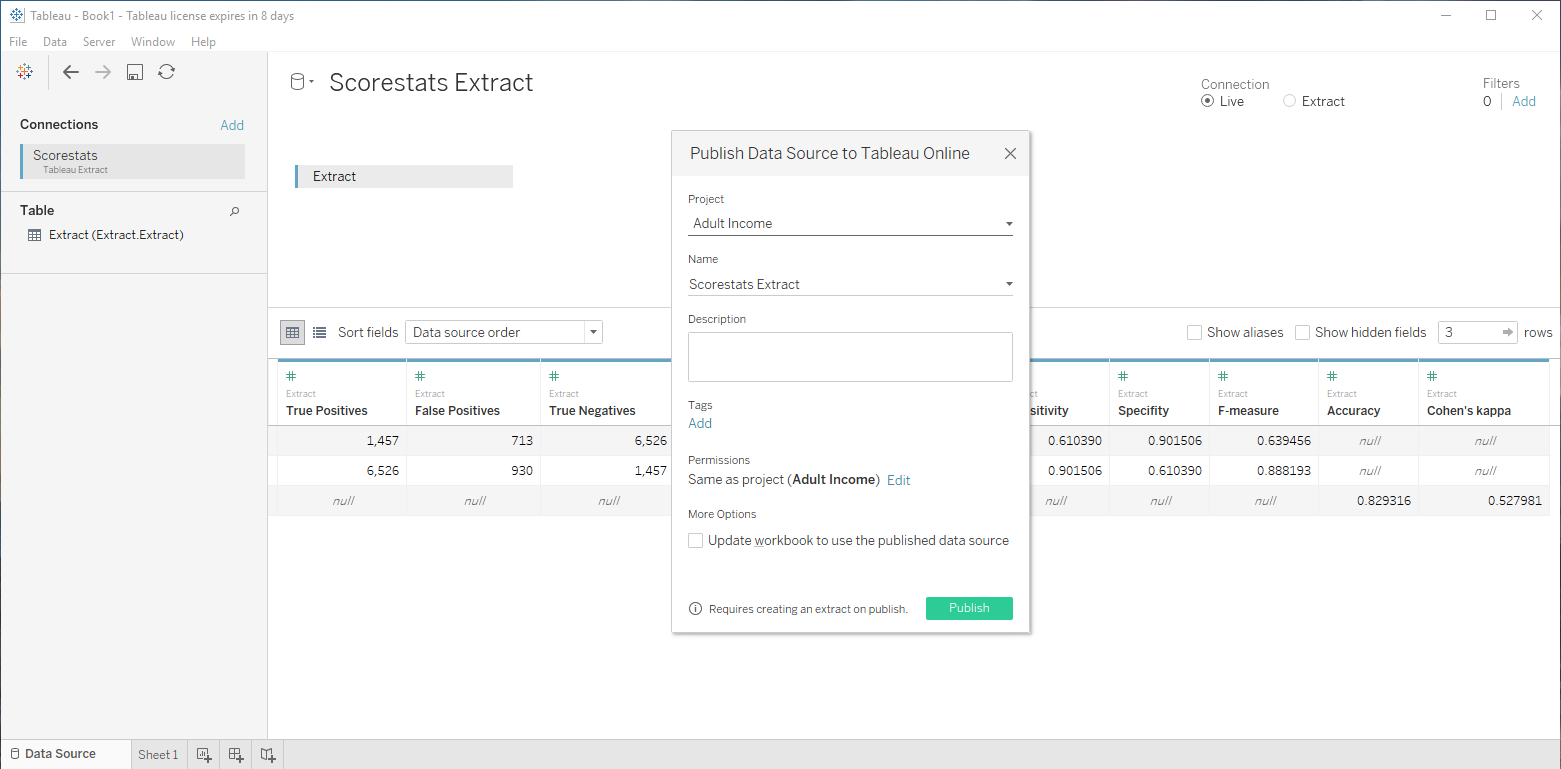Select the Live connection radio button
This screenshot has height=769, width=1561.
1208,101
